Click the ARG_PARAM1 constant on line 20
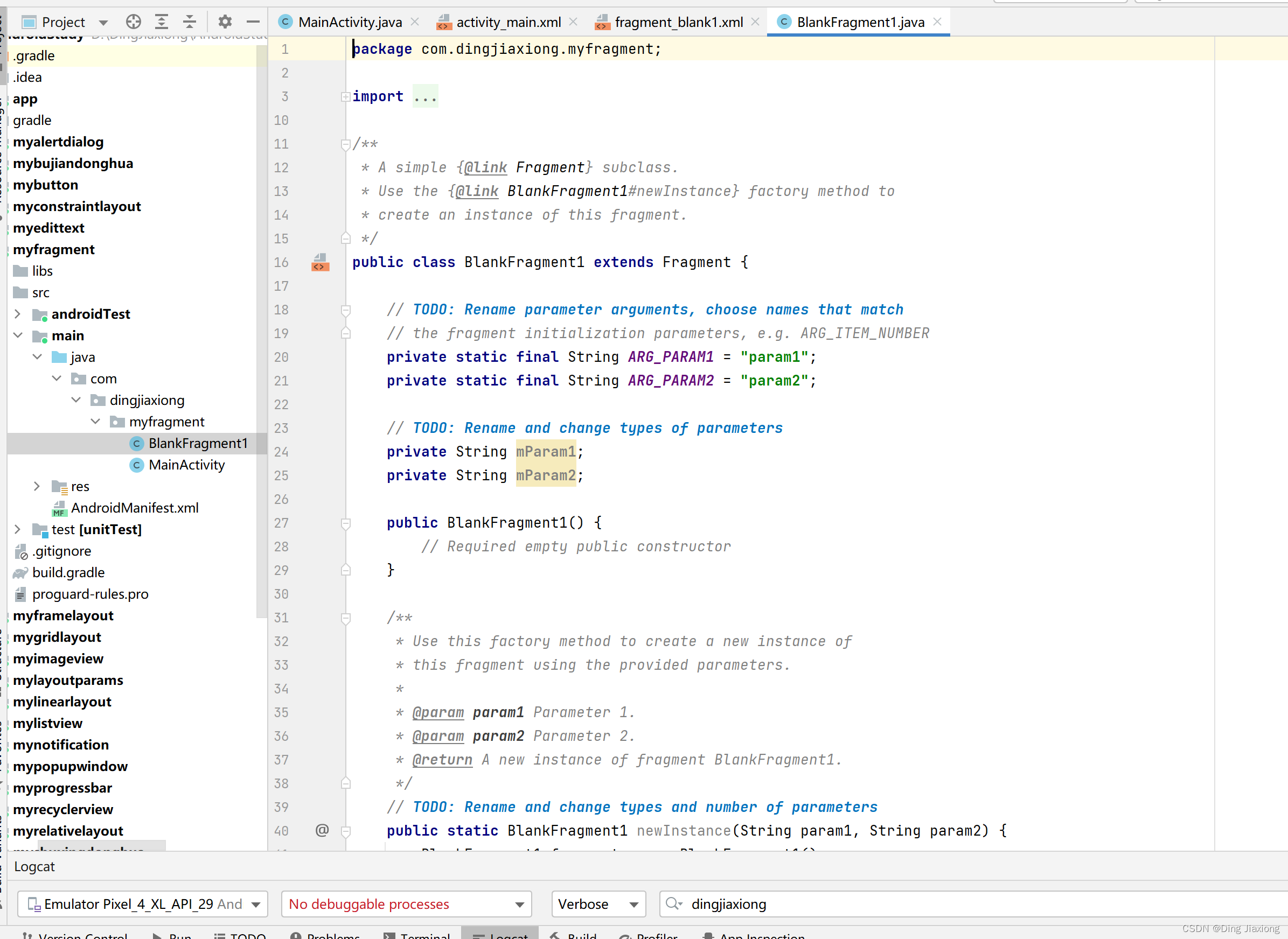 [671, 357]
